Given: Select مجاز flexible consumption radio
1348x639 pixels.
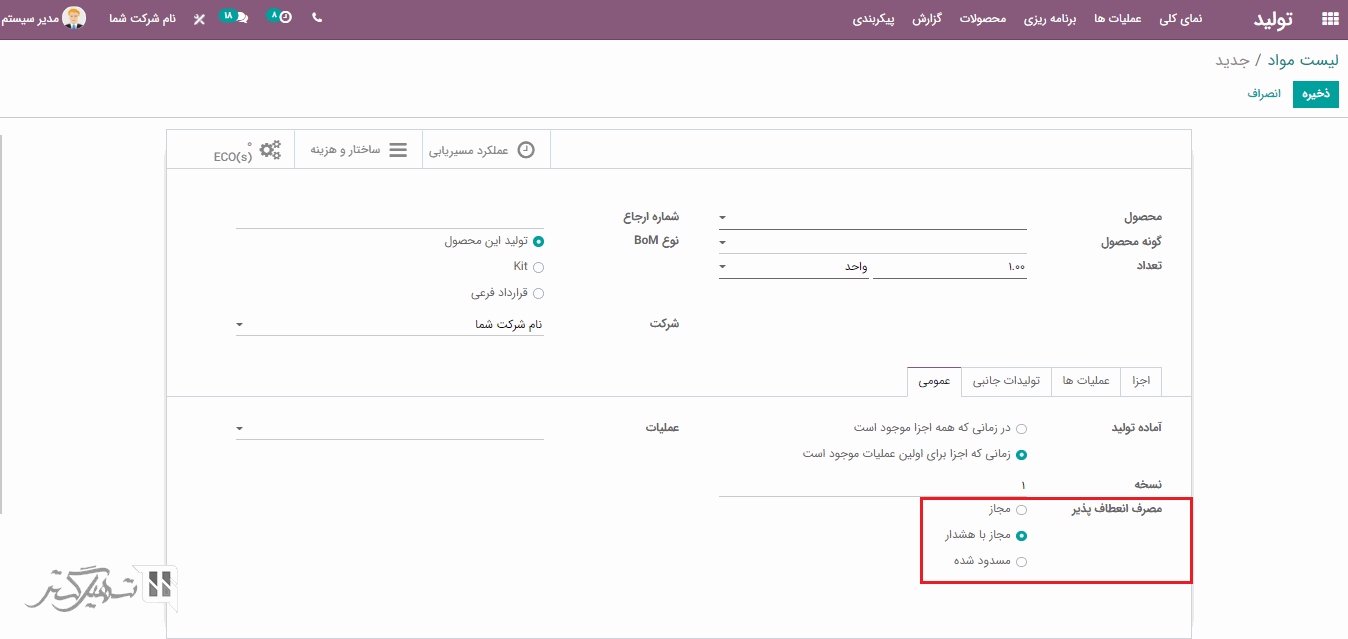Looking at the screenshot, I should coord(1021,510).
